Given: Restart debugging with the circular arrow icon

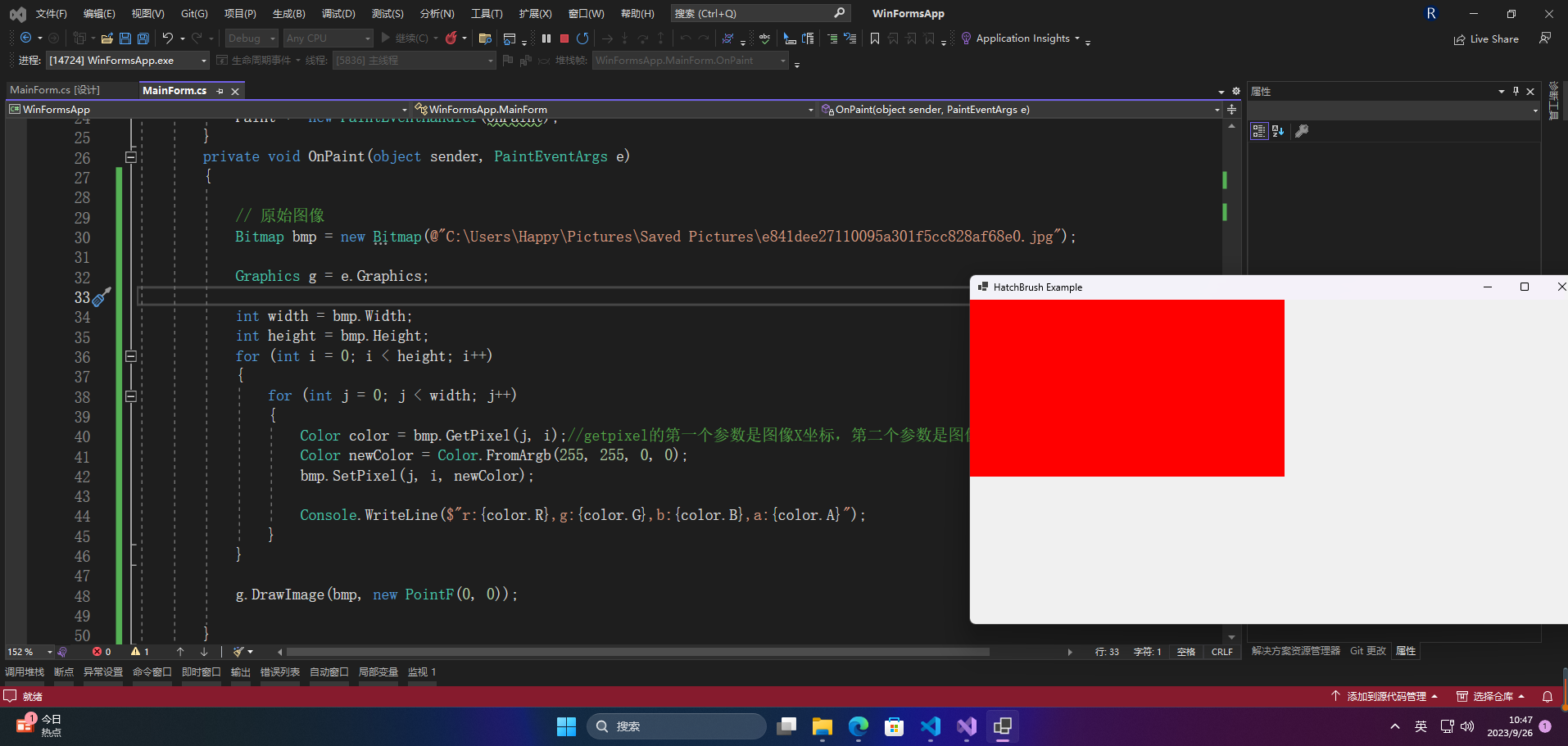Looking at the screenshot, I should tap(582, 38).
